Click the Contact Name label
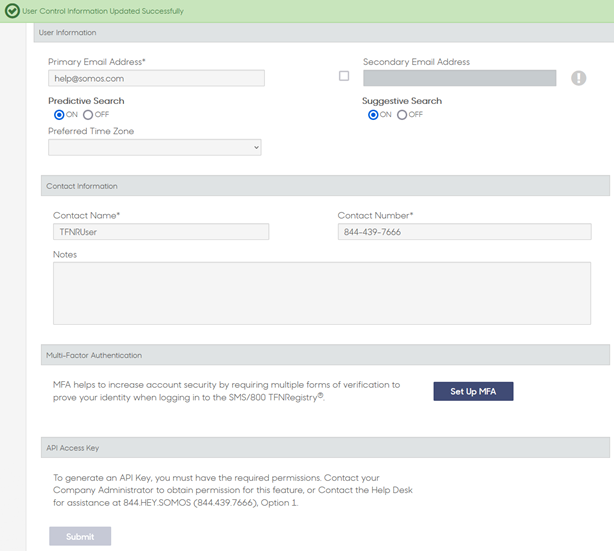 (86, 215)
